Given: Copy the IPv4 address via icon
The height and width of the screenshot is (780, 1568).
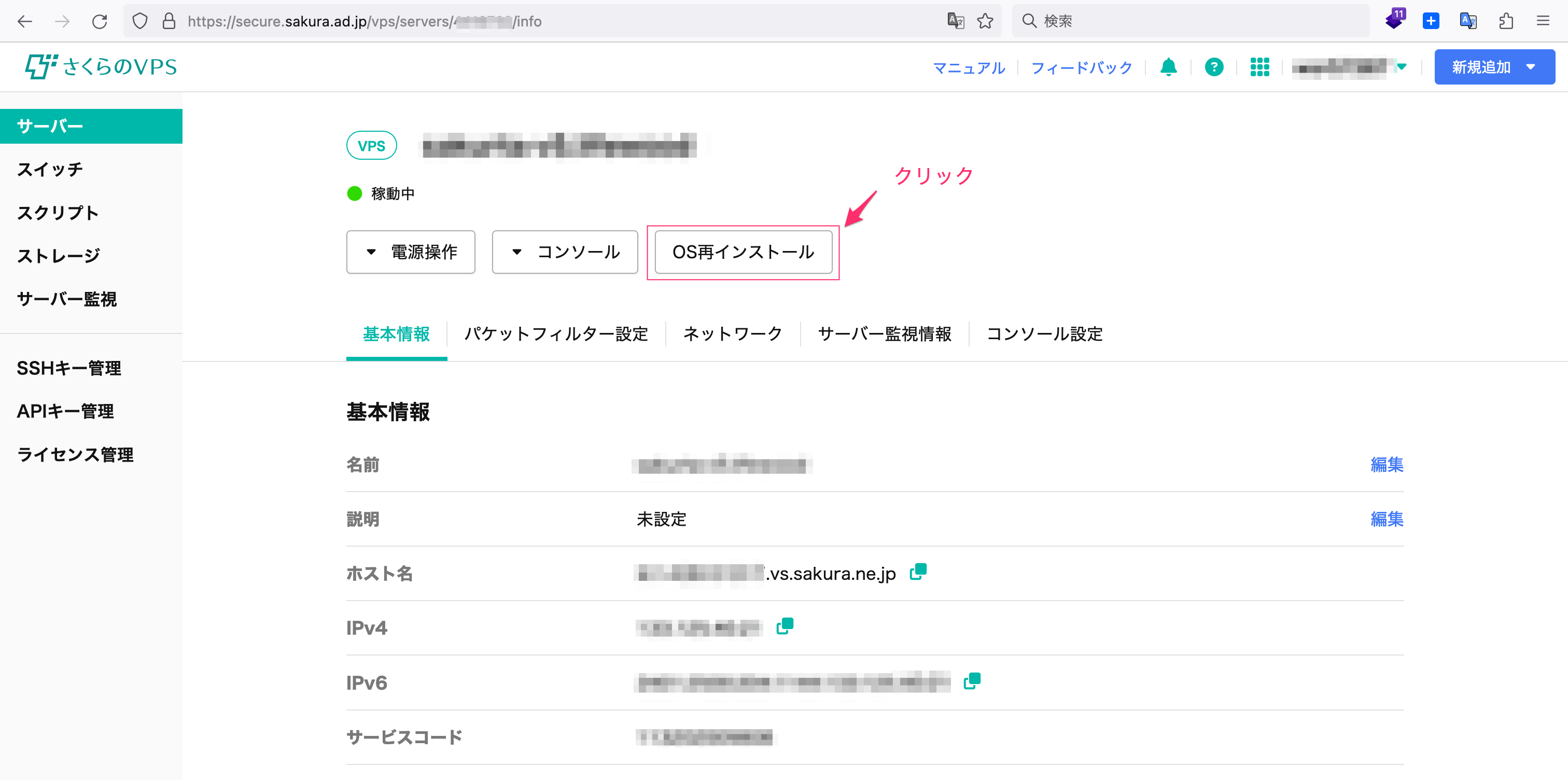Looking at the screenshot, I should 785,626.
